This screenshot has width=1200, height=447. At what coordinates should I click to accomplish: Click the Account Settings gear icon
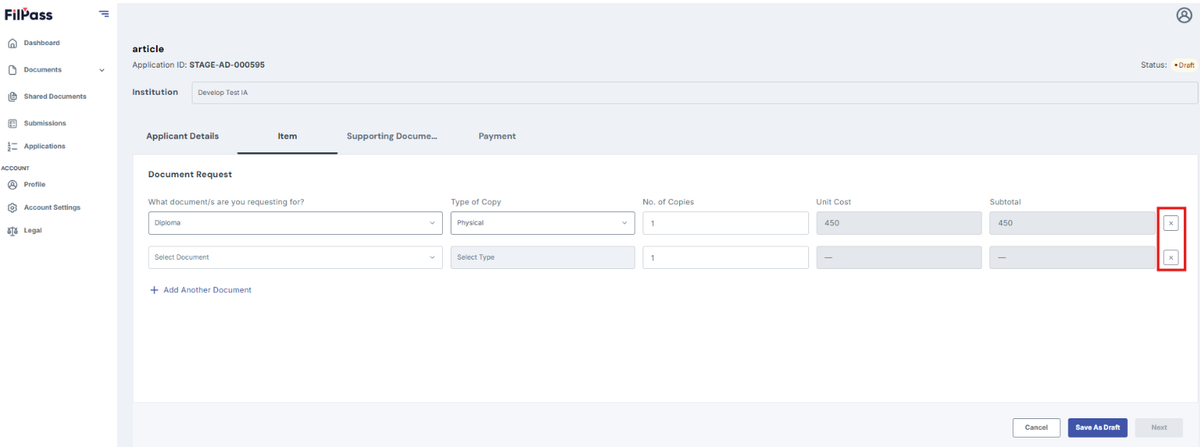pyautogui.click(x=12, y=208)
